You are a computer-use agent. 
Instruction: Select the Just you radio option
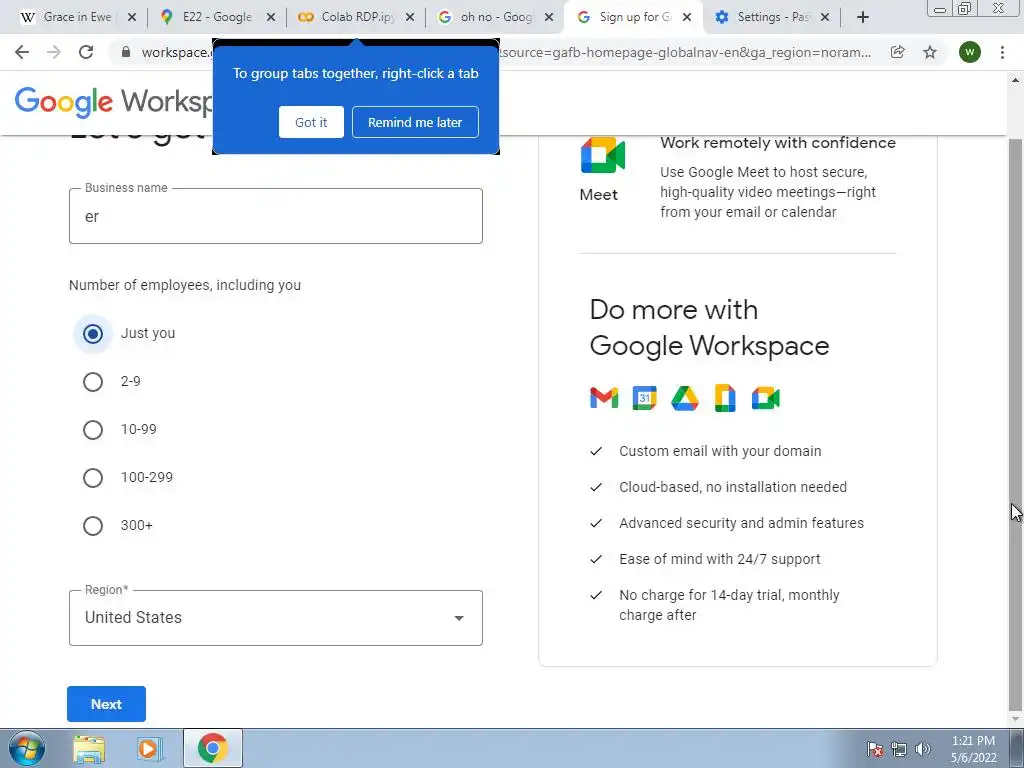(x=93, y=334)
